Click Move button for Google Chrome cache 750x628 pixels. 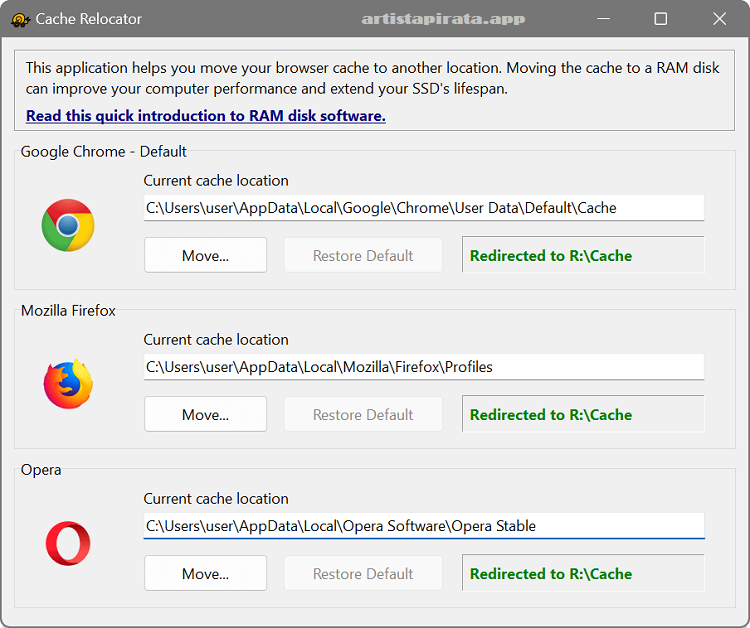pos(206,255)
